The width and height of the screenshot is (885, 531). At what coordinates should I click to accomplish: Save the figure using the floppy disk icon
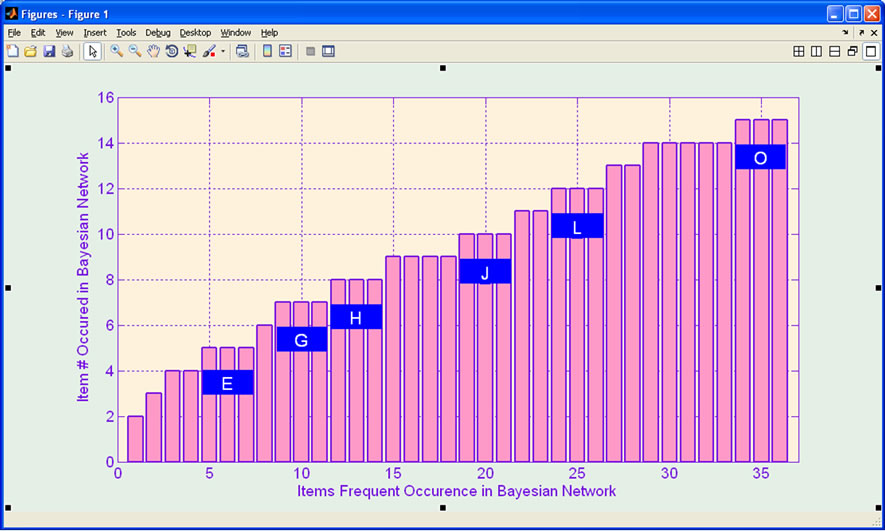(49, 51)
